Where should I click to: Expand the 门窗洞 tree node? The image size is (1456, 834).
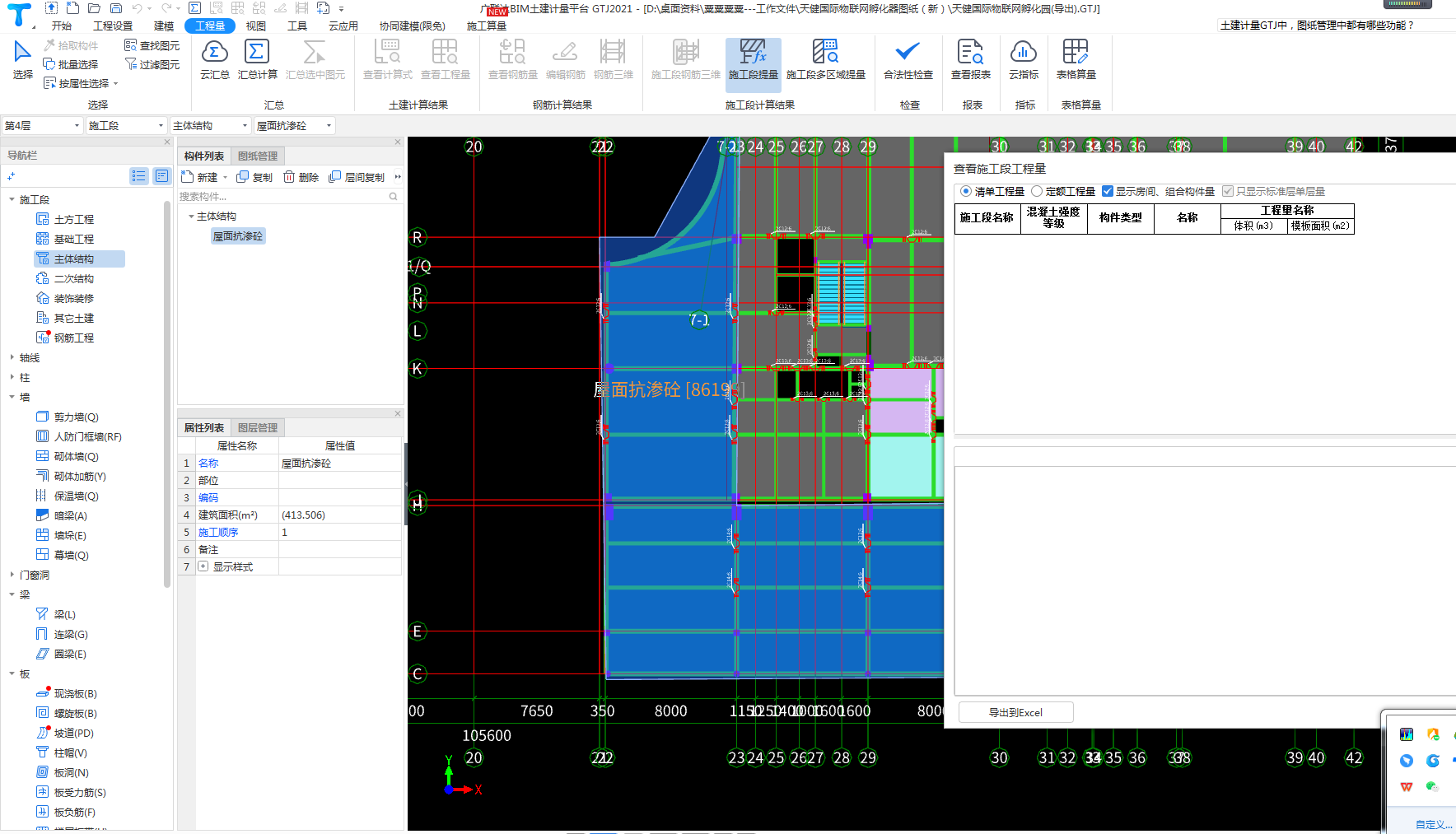[x=12, y=575]
